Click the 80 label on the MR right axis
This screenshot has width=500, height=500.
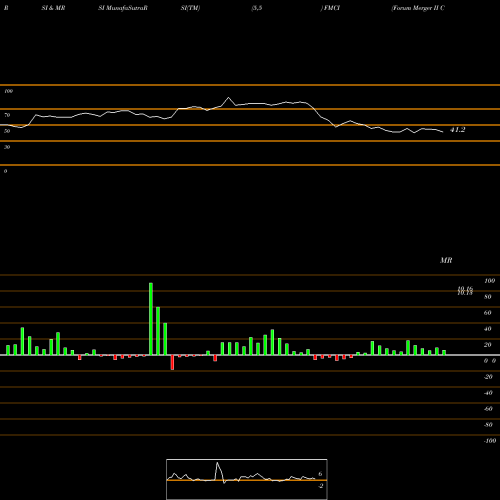(x=488, y=297)
